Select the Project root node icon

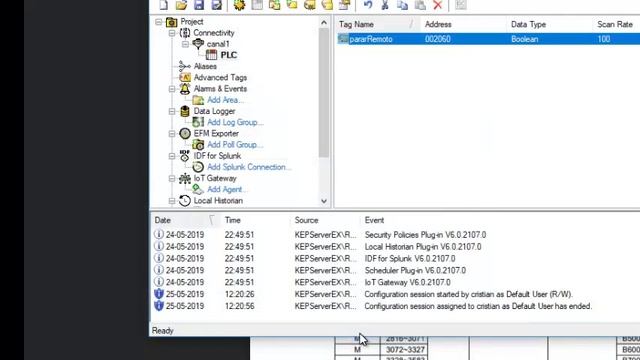171,22
